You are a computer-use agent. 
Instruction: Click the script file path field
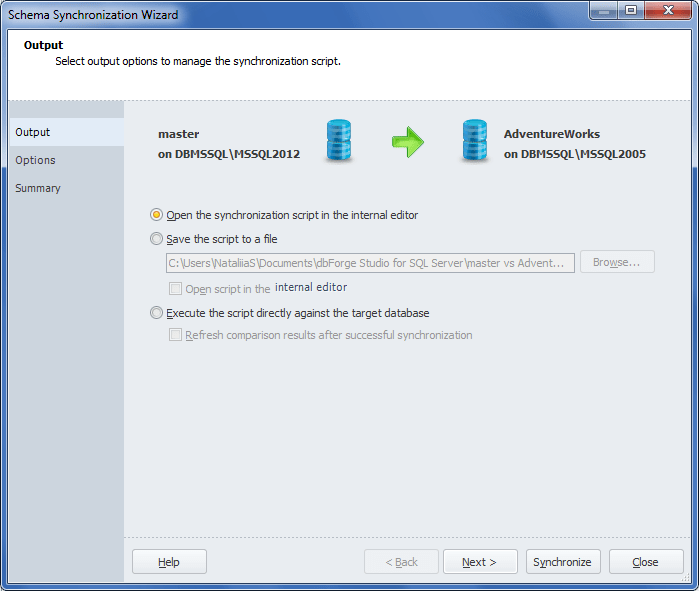(x=370, y=263)
